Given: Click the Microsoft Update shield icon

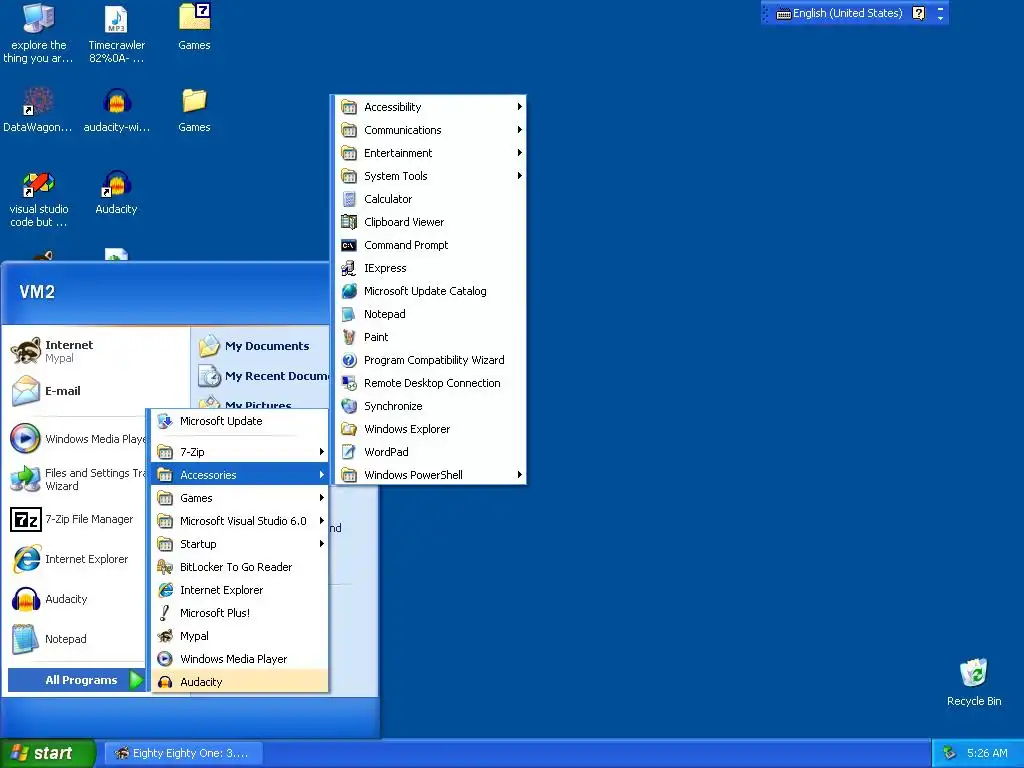Looking at the screenshot, I should pyautogui.click(x=165, y=421).
